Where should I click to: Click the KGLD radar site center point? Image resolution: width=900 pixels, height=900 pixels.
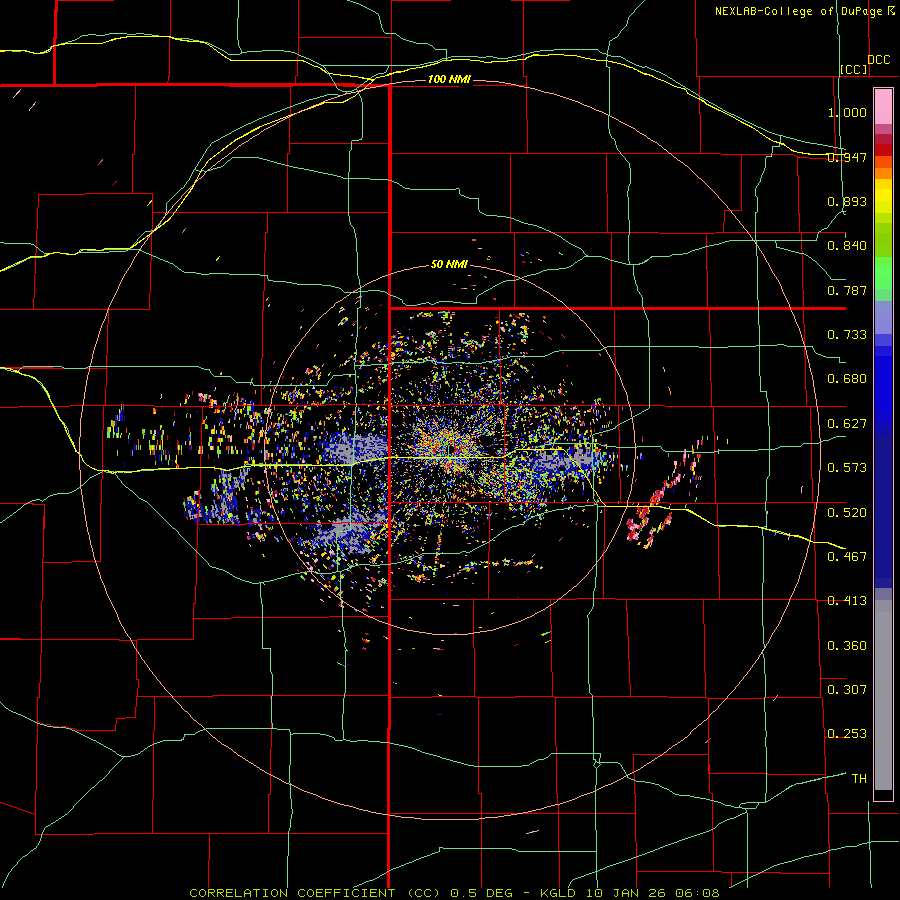coord(452,448)
